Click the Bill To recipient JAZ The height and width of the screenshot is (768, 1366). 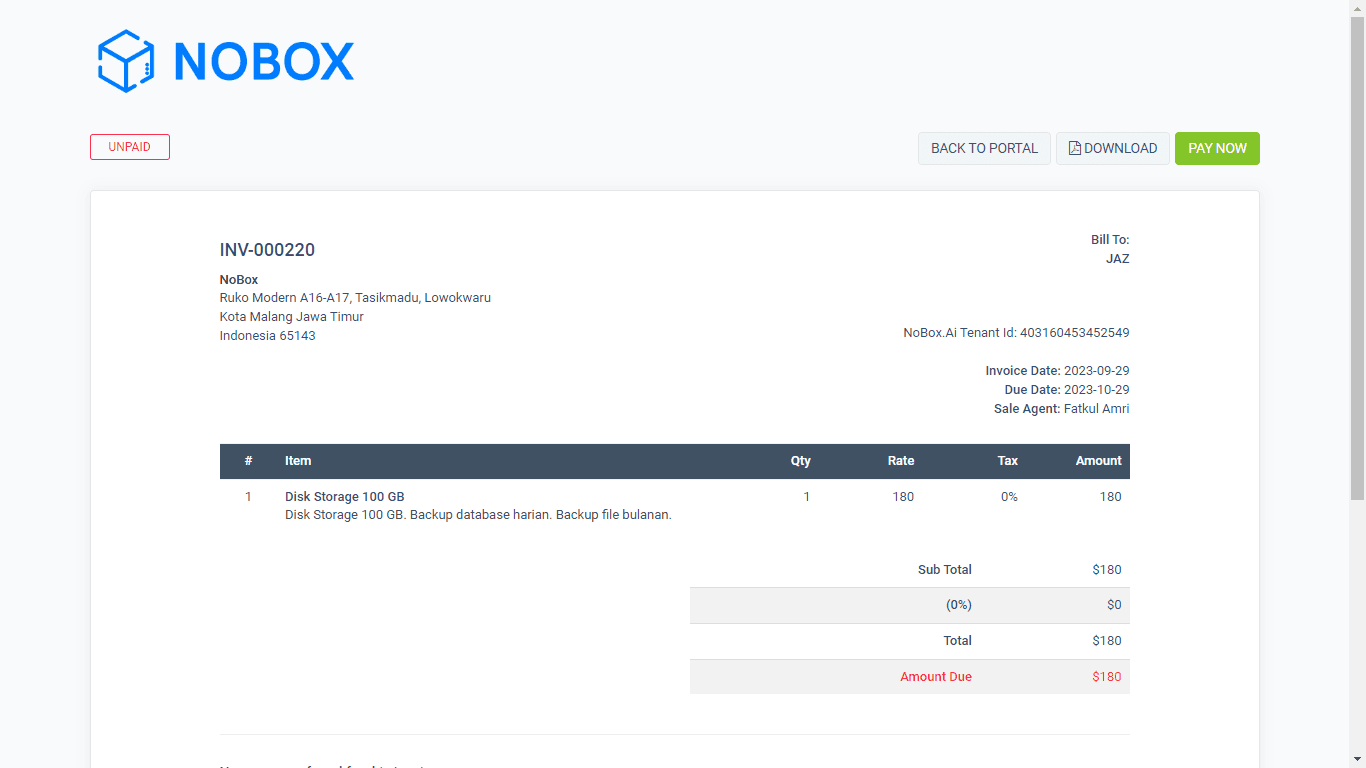pos(1118,258)
